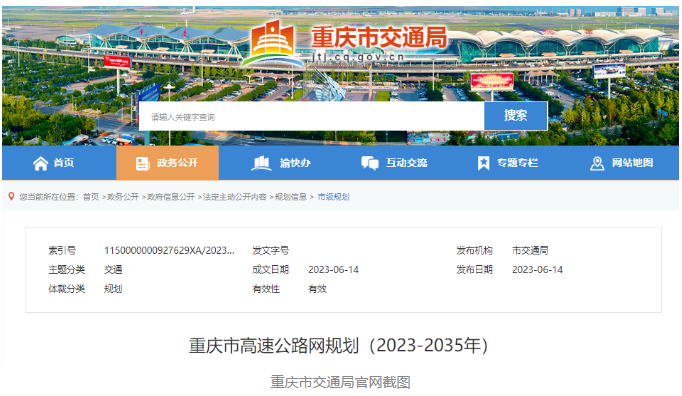682x396 pixels.
Task: Click the 索引号 label
Action: 62,250
